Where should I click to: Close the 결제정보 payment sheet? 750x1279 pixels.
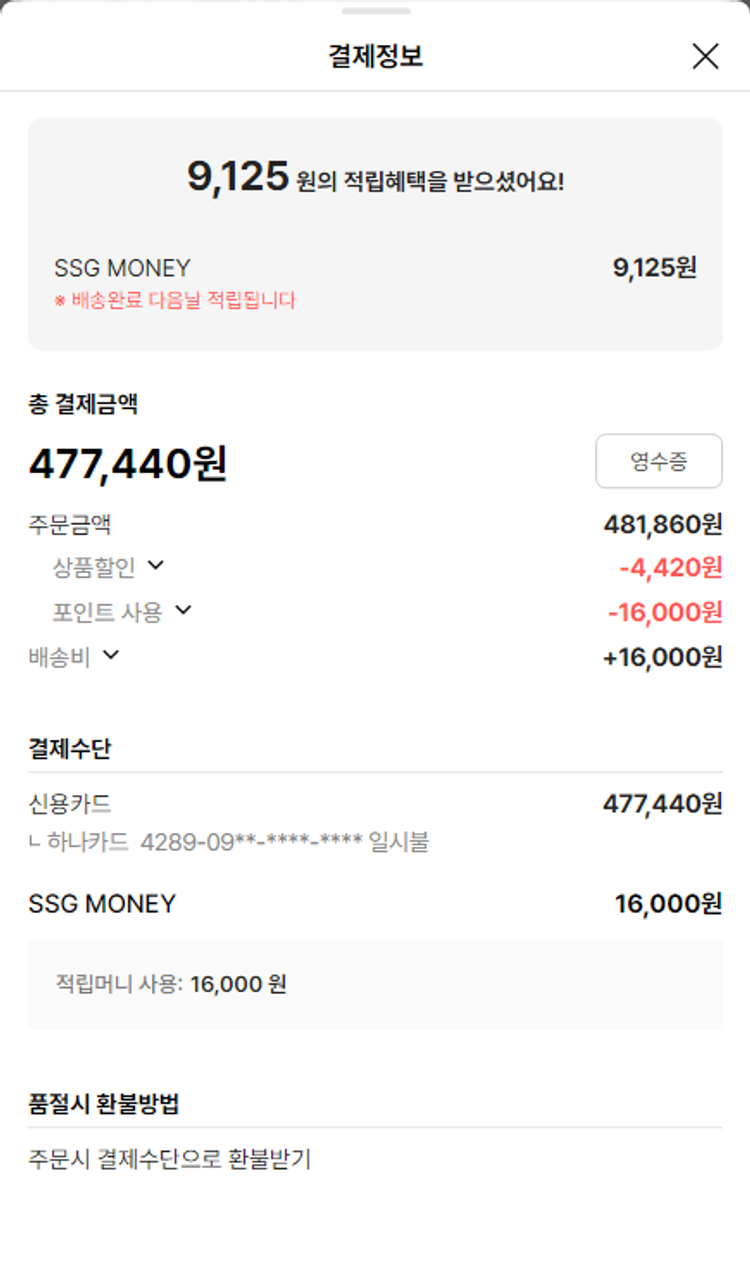pos(705,57)
